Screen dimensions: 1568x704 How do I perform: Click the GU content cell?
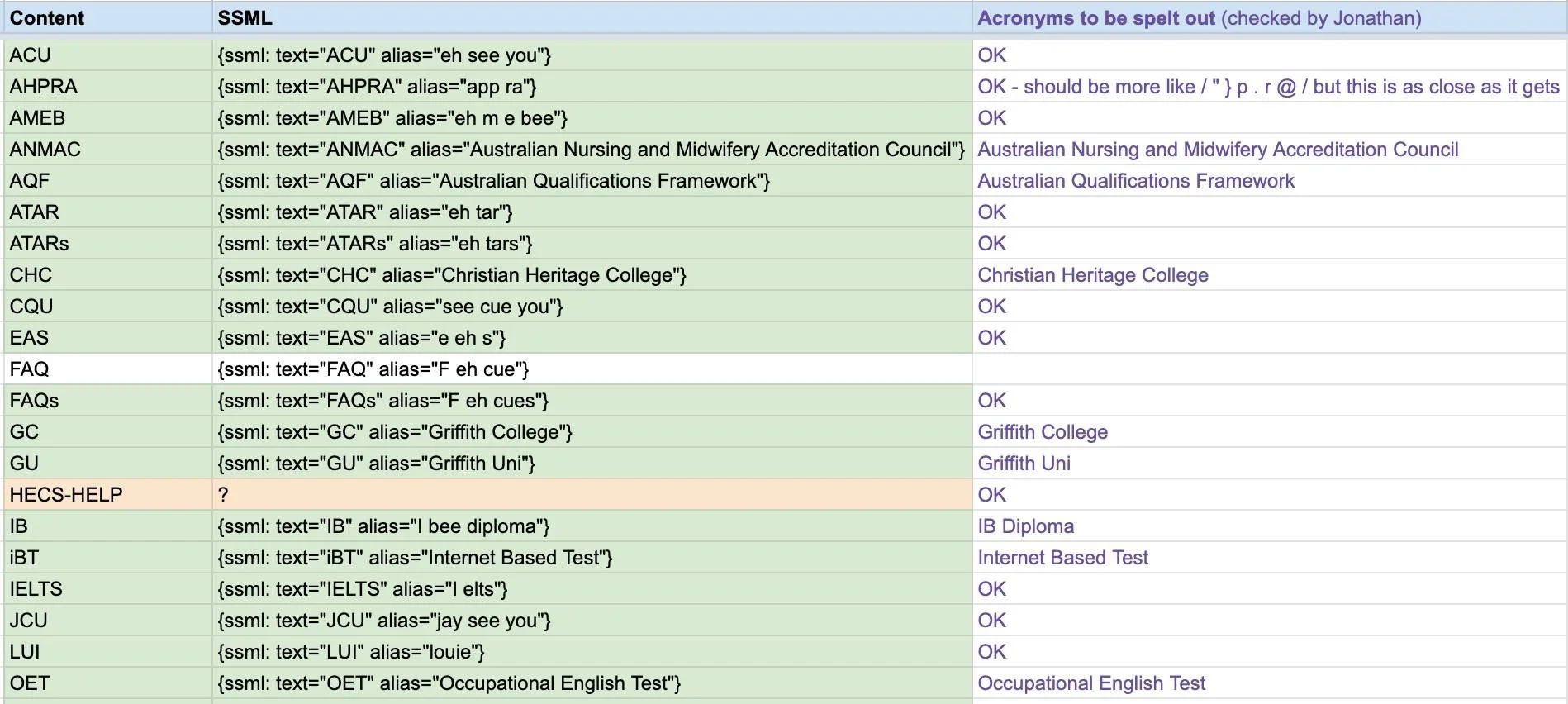pyautogui.click(x=108, y=464)
